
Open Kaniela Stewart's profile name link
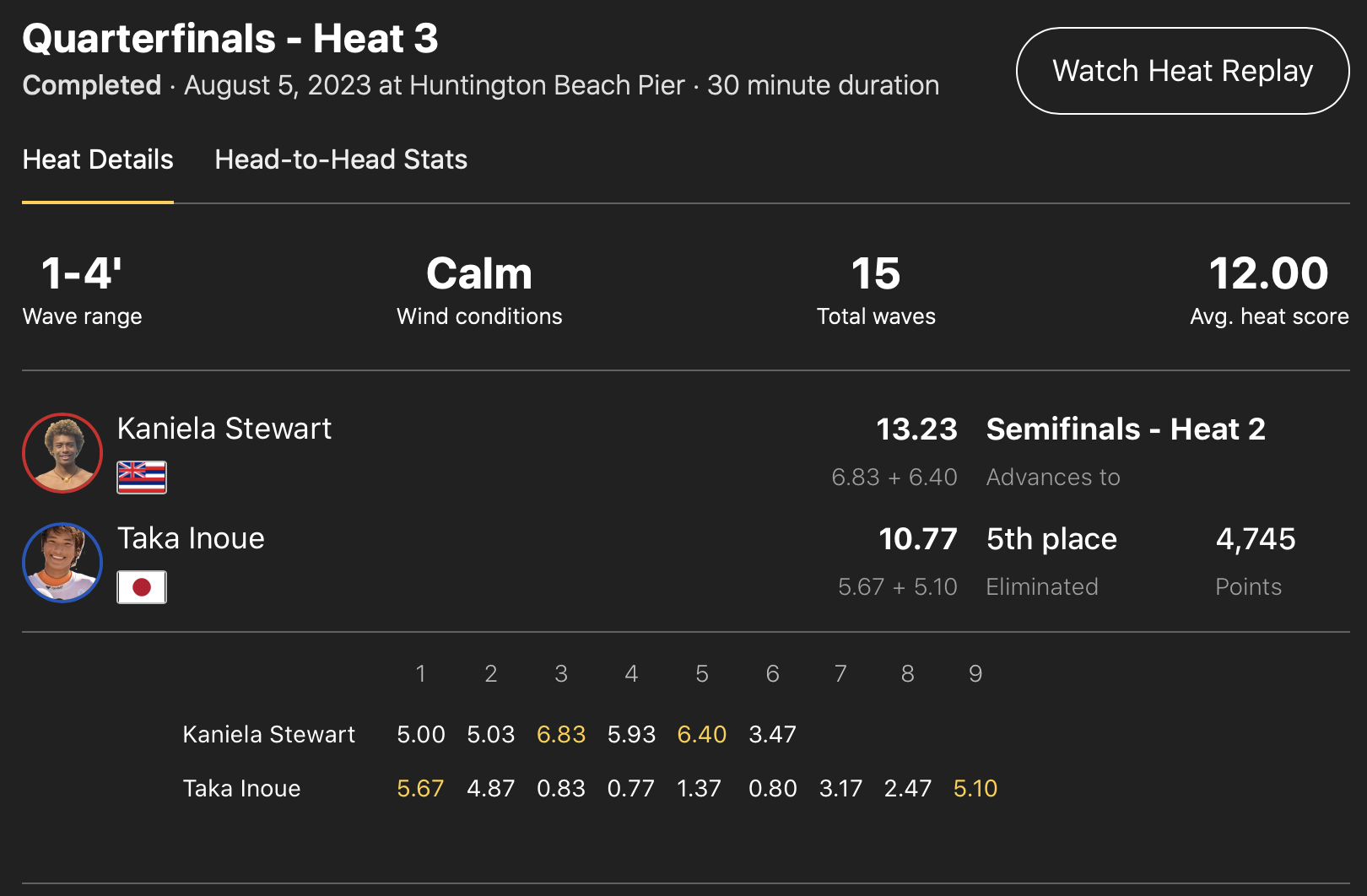(x=224, y=429)
